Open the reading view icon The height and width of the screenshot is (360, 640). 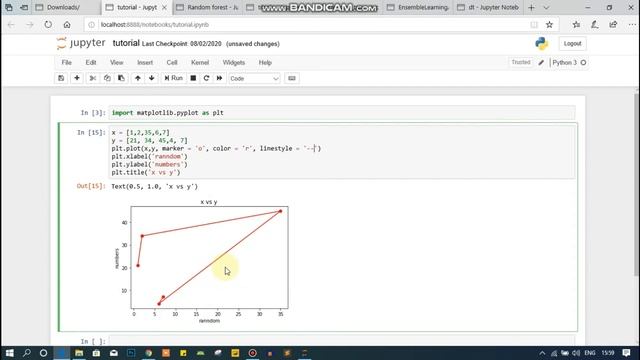(534, 24)
